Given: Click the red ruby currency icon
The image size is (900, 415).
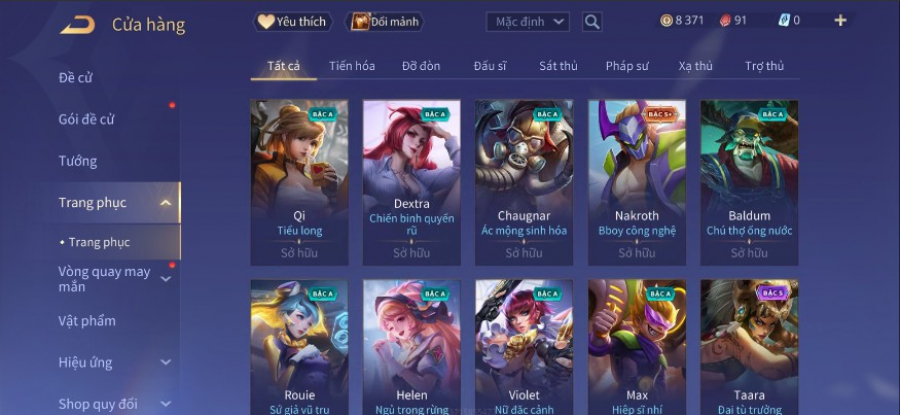Looking at the screenshot, I should tap(726, 21).
